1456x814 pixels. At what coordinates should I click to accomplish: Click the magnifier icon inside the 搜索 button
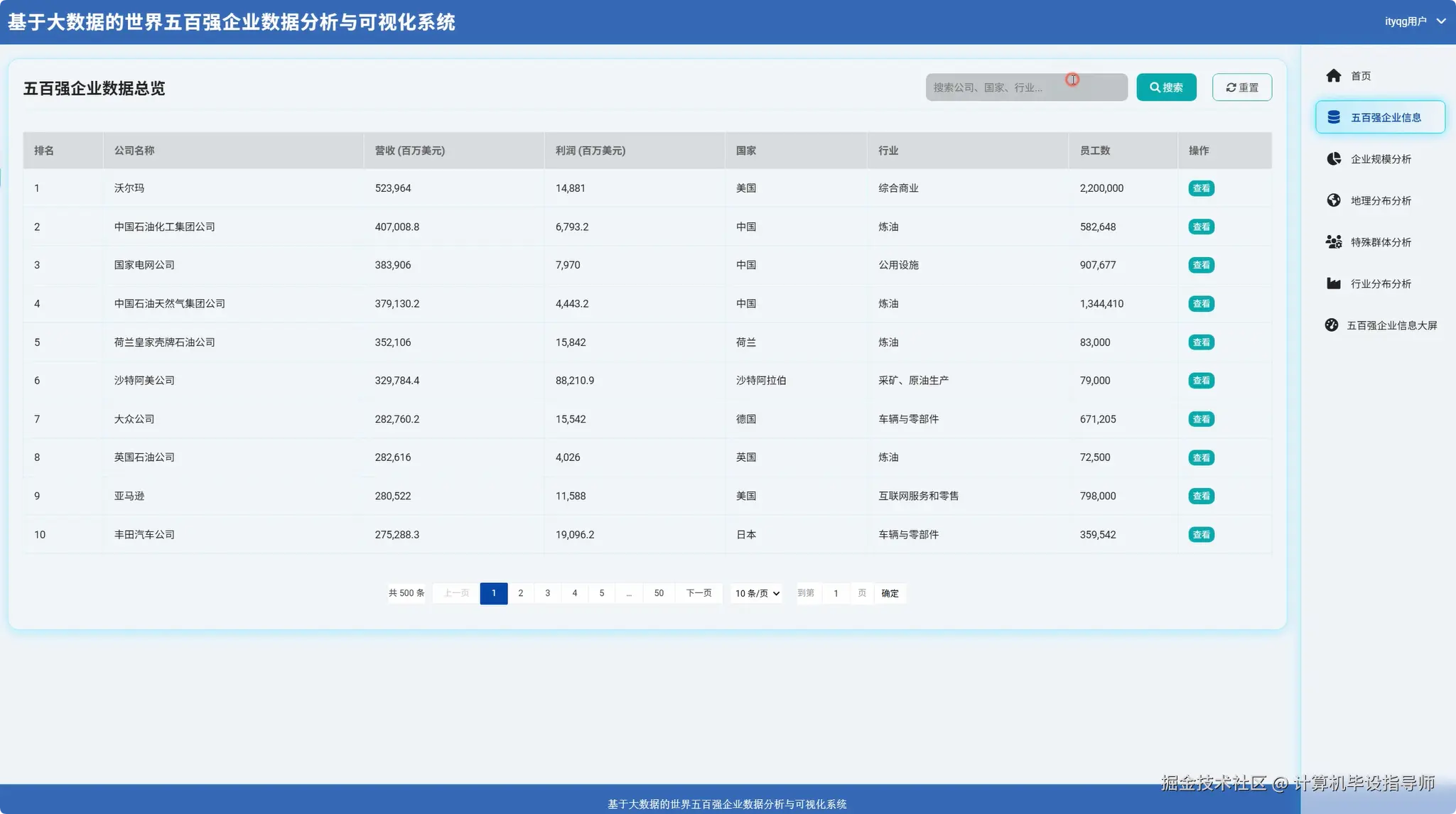pyautogui.click(x=1154, y=87)
